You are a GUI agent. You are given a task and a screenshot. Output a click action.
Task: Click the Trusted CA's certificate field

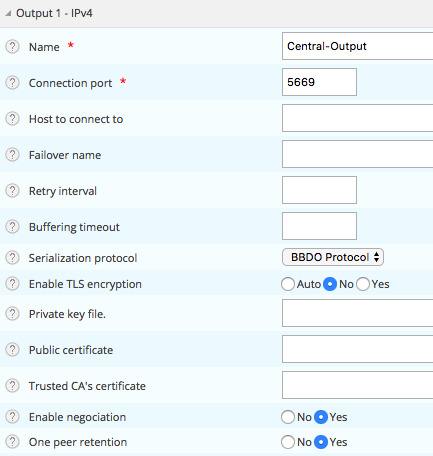[357, 385]
